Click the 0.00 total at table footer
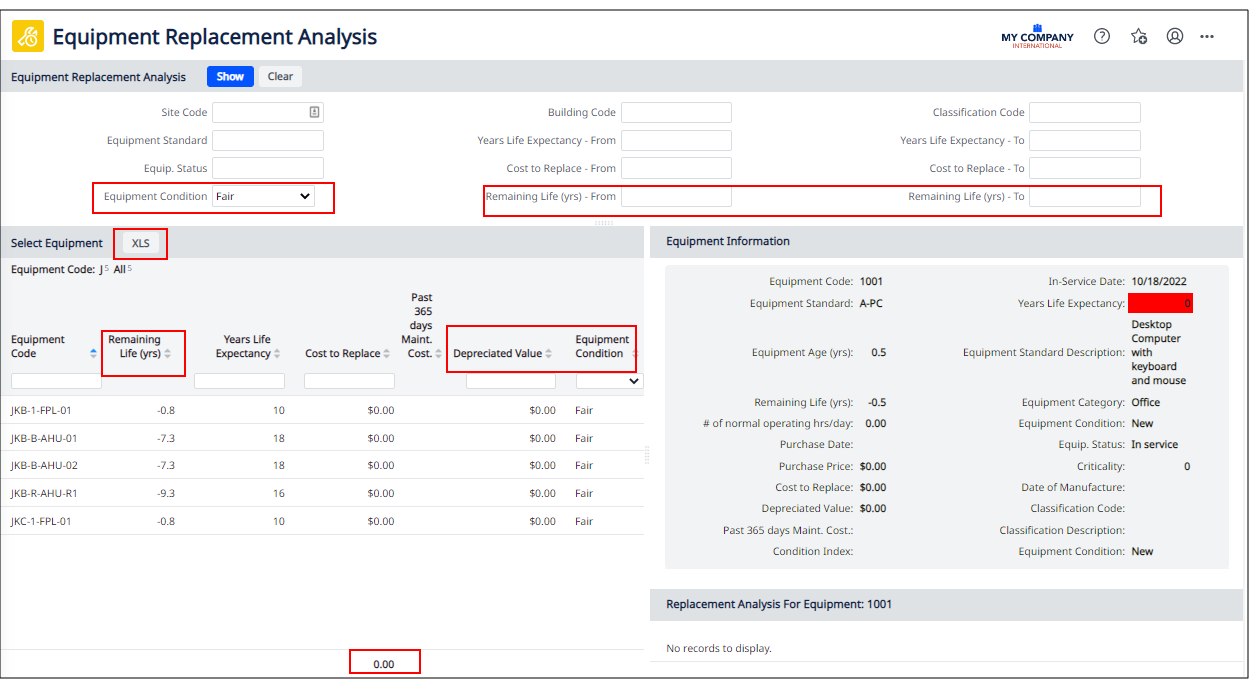Screen dimensions: 1258x688 tap(384, 664)
